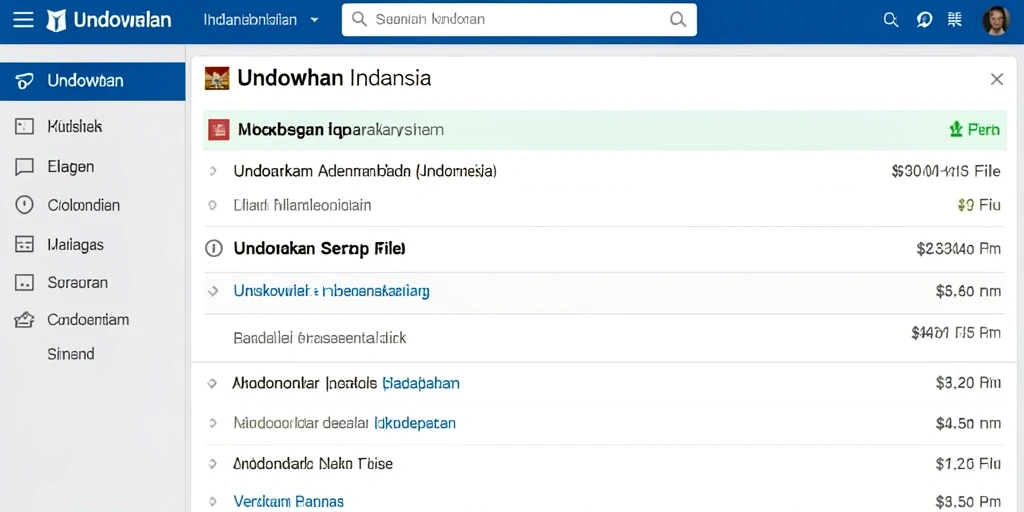Image resolution: width=1024 pixels, height=512 pixels.
Task: Click the Undowban sidebar icon
Action: tap(24, 82)
